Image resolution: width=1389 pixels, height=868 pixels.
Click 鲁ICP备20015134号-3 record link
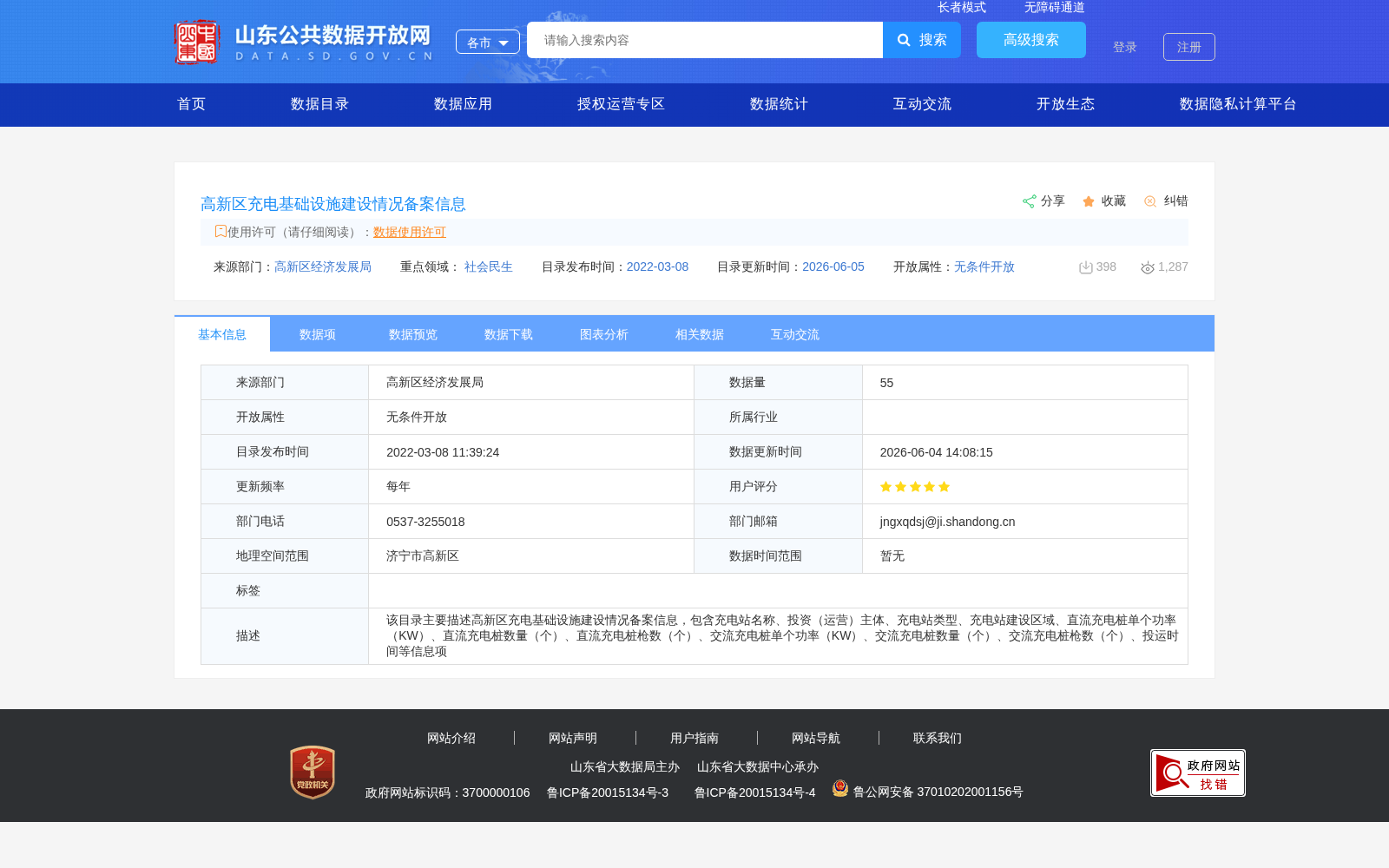point(608,792)
